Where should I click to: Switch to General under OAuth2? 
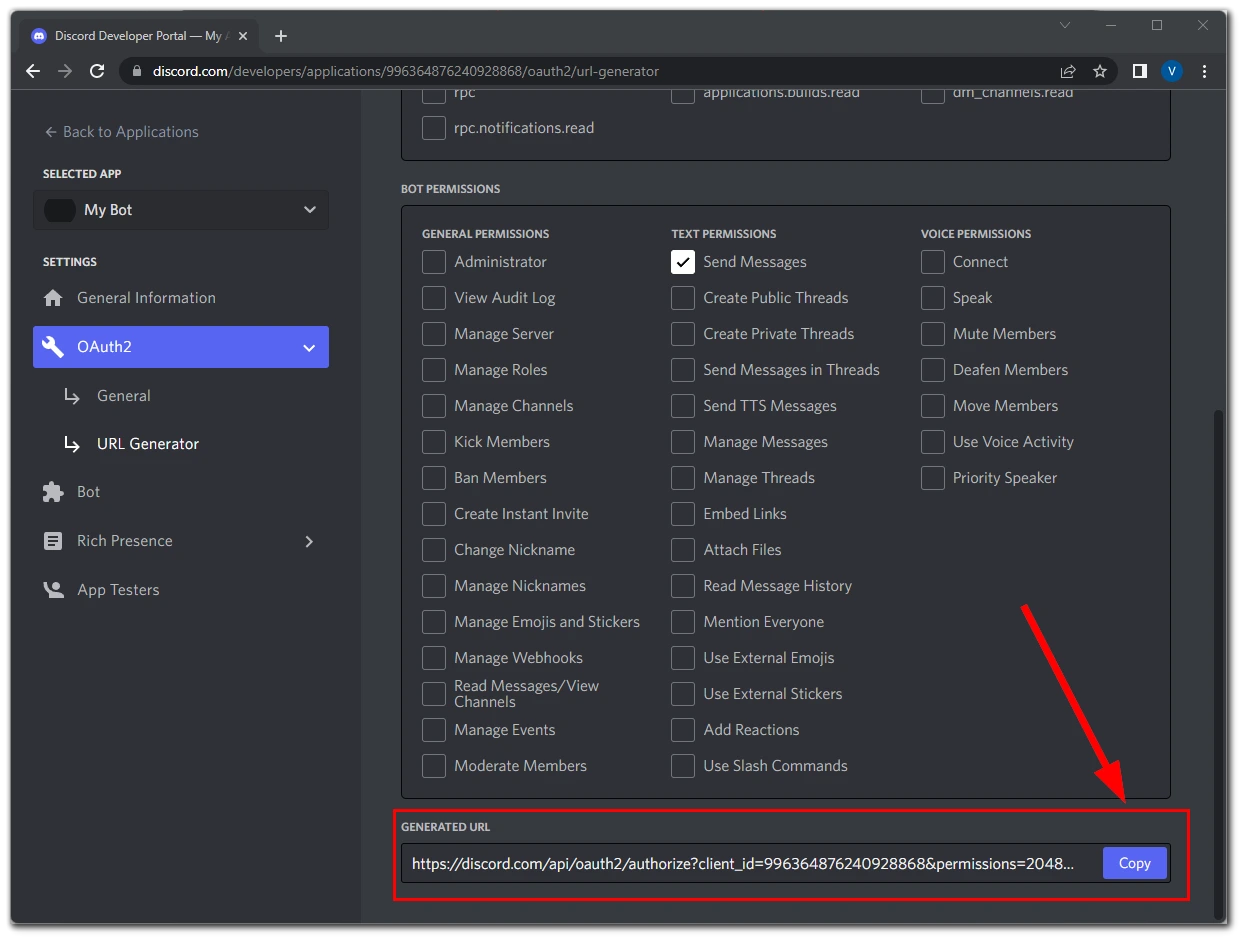click(x=123, y=395)
